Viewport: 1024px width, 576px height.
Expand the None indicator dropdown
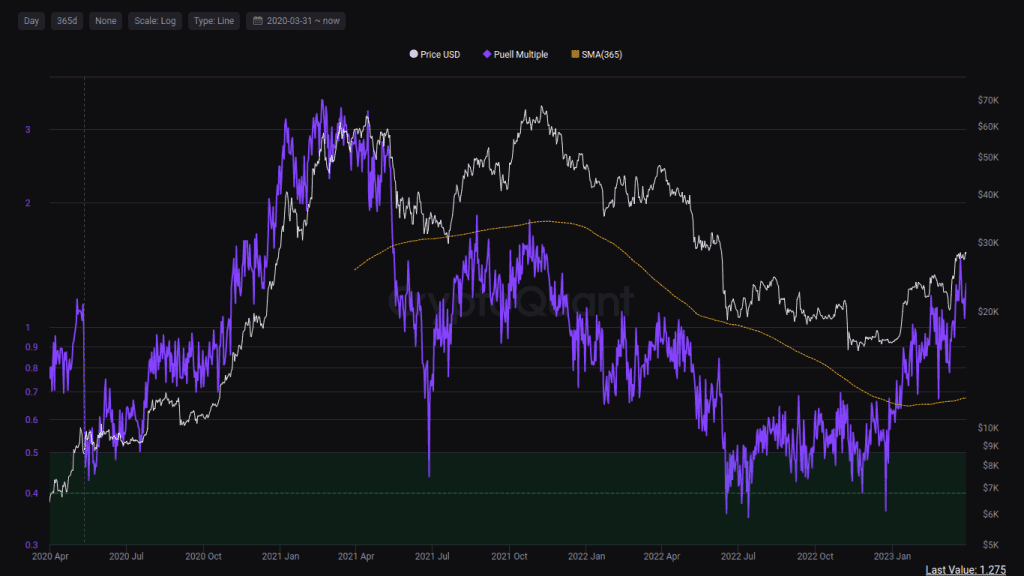105,21
